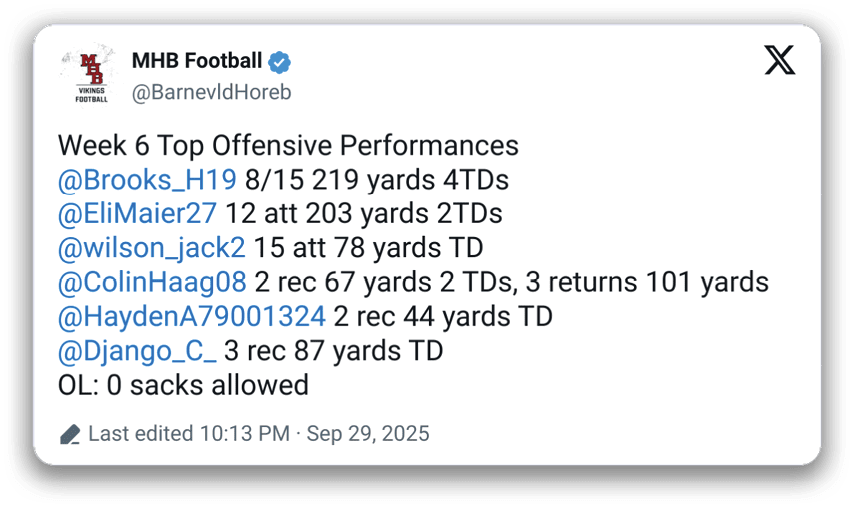Click the edit pencil icon
This screenshot has height=507, width=854.
(70, 434)
